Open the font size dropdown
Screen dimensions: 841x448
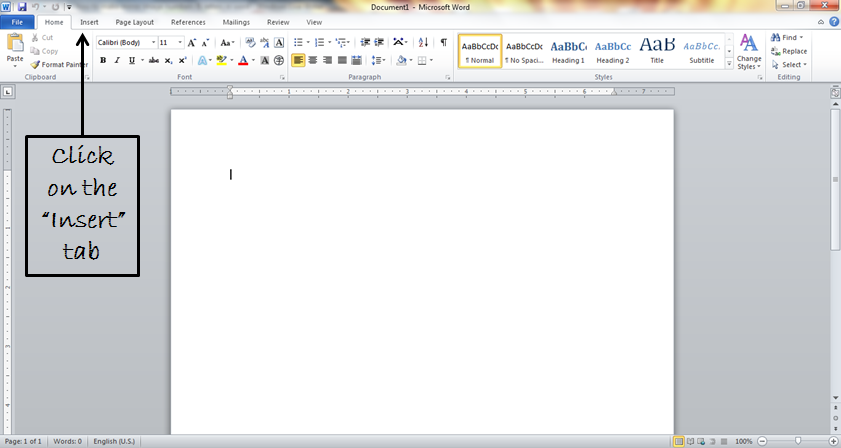(x=180, y=42)
